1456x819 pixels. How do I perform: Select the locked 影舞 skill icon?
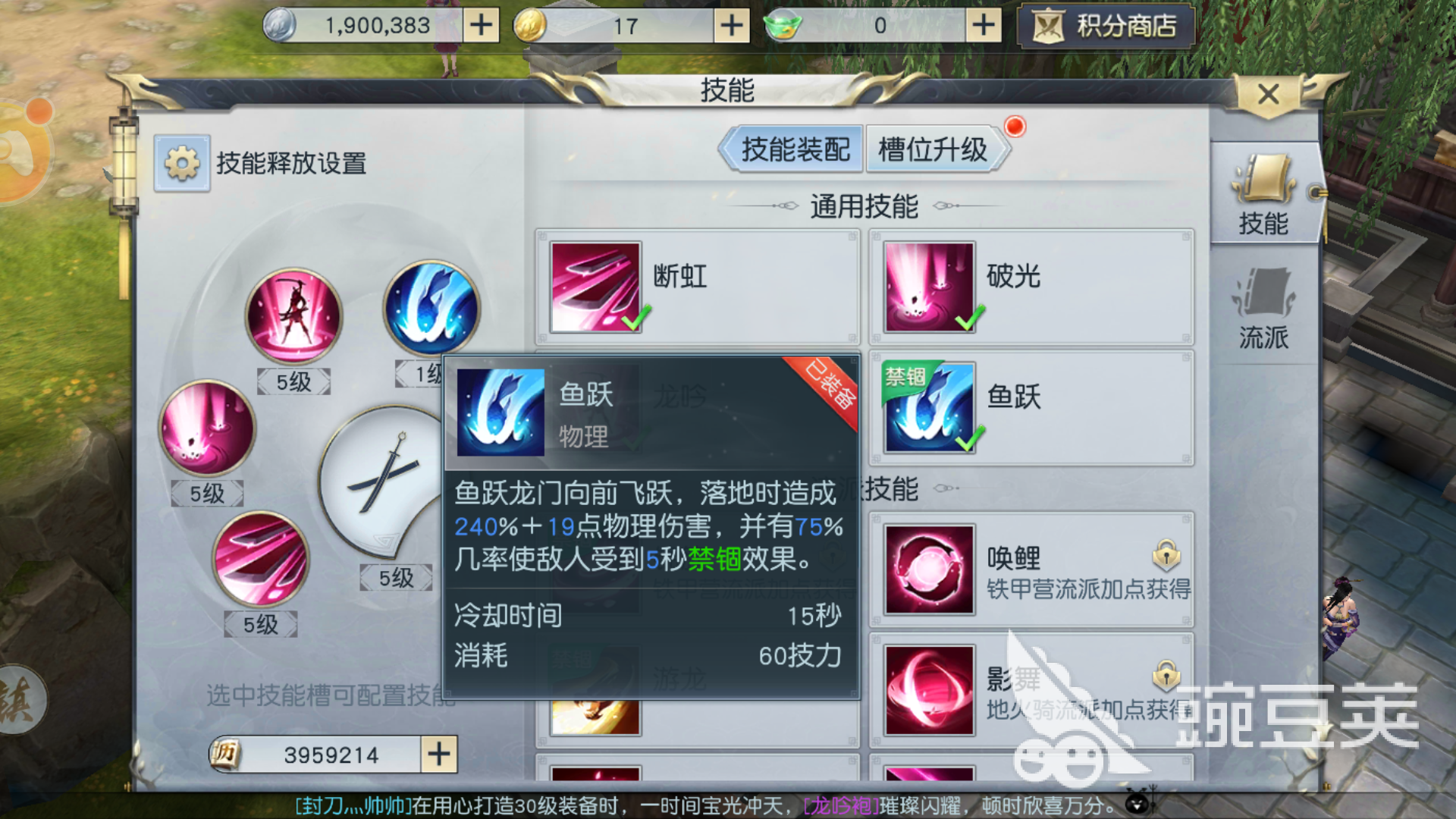[x=930, y=690]
